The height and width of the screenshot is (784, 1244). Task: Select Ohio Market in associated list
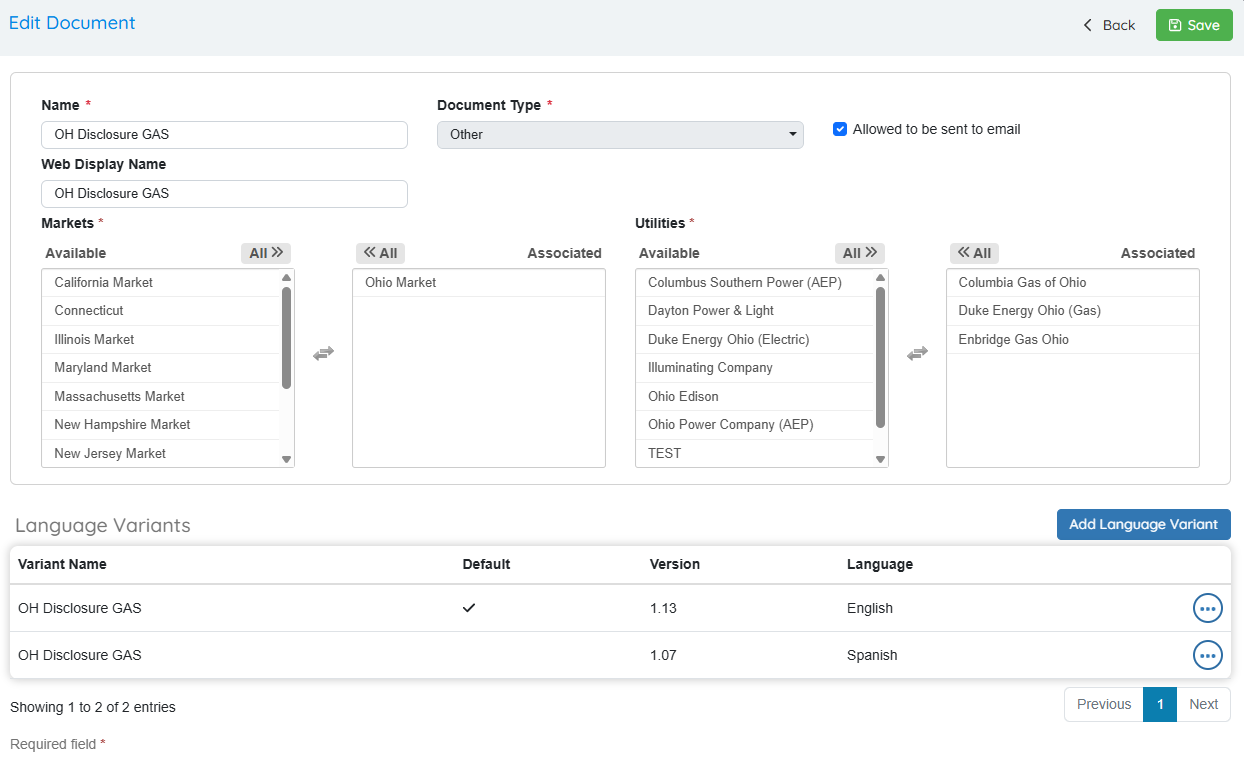(479, 283)
